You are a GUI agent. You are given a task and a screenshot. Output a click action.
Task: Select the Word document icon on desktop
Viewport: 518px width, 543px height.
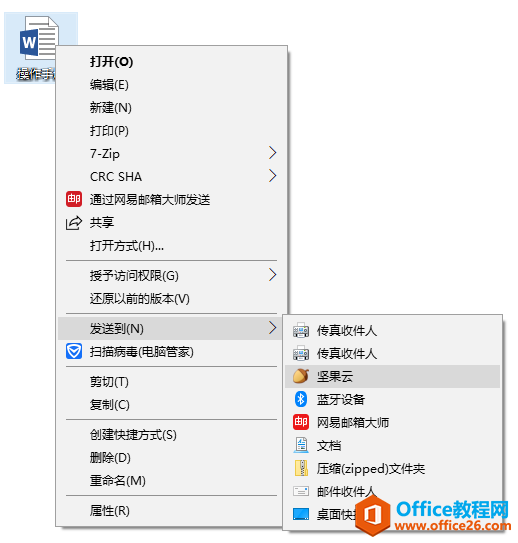click(x=39, y=37)
